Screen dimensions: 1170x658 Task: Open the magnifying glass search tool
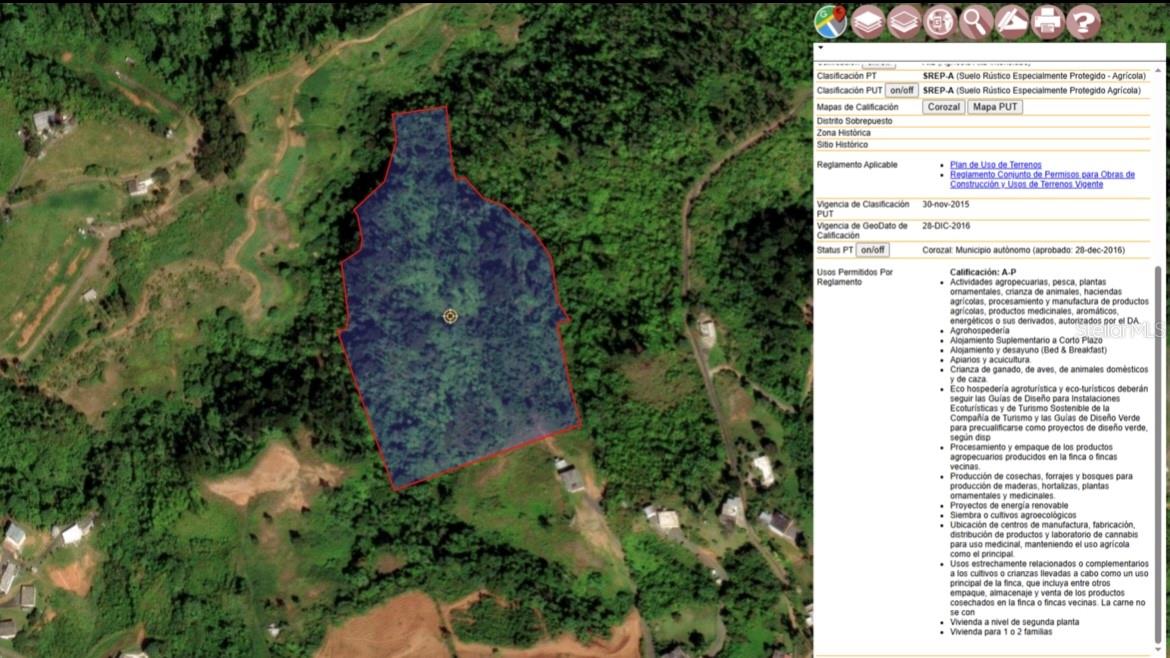pyautogui.click(x=976, y=21)
